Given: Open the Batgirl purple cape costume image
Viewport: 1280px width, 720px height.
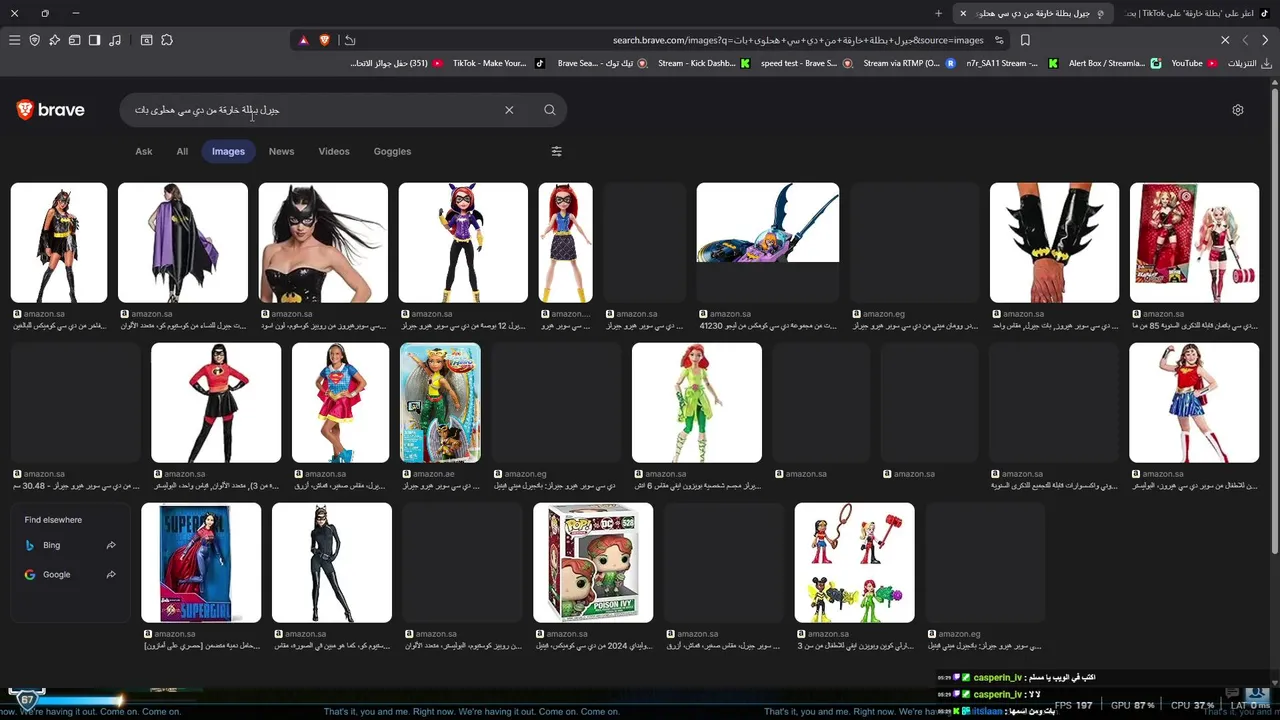Looking at the screenshot, I should point(183,243).
